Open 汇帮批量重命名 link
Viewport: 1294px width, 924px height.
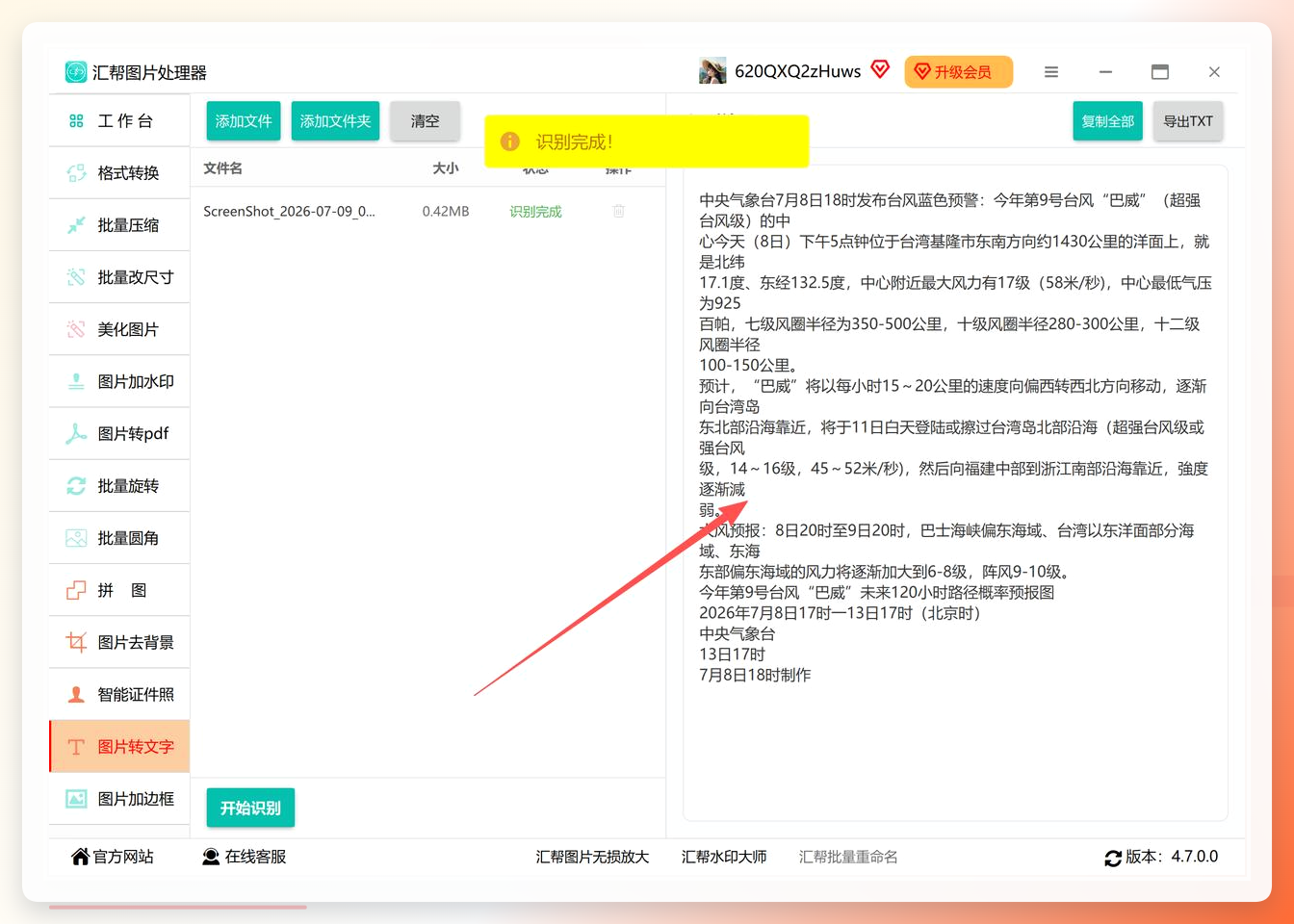click(848, 857)
